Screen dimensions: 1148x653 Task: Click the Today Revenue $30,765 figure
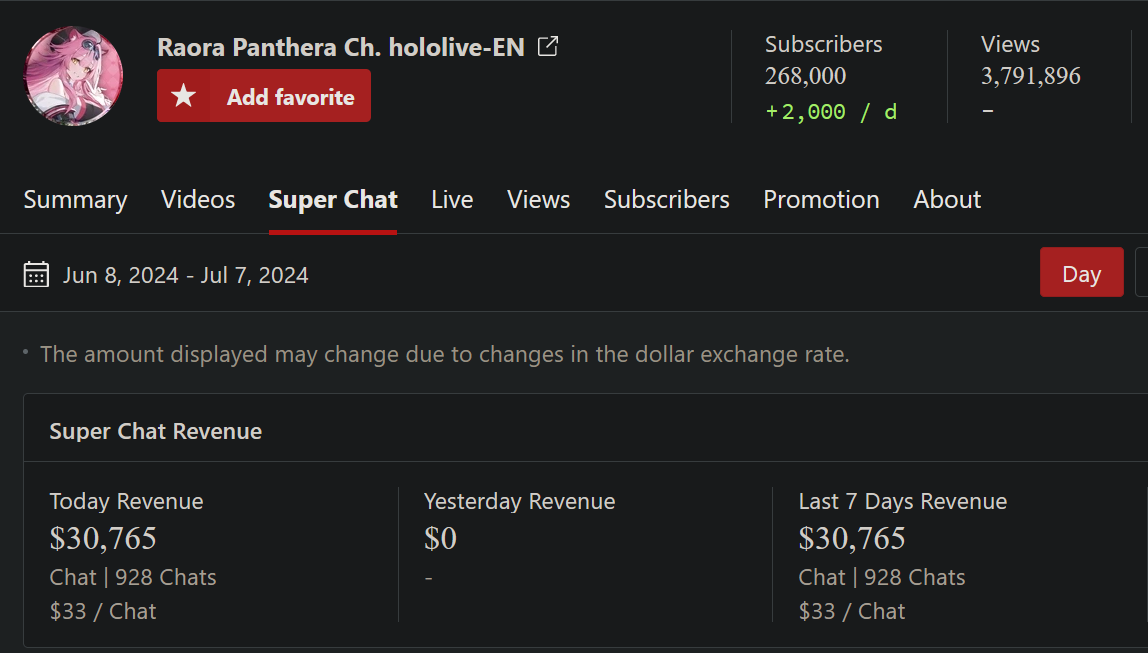(103, 539)
